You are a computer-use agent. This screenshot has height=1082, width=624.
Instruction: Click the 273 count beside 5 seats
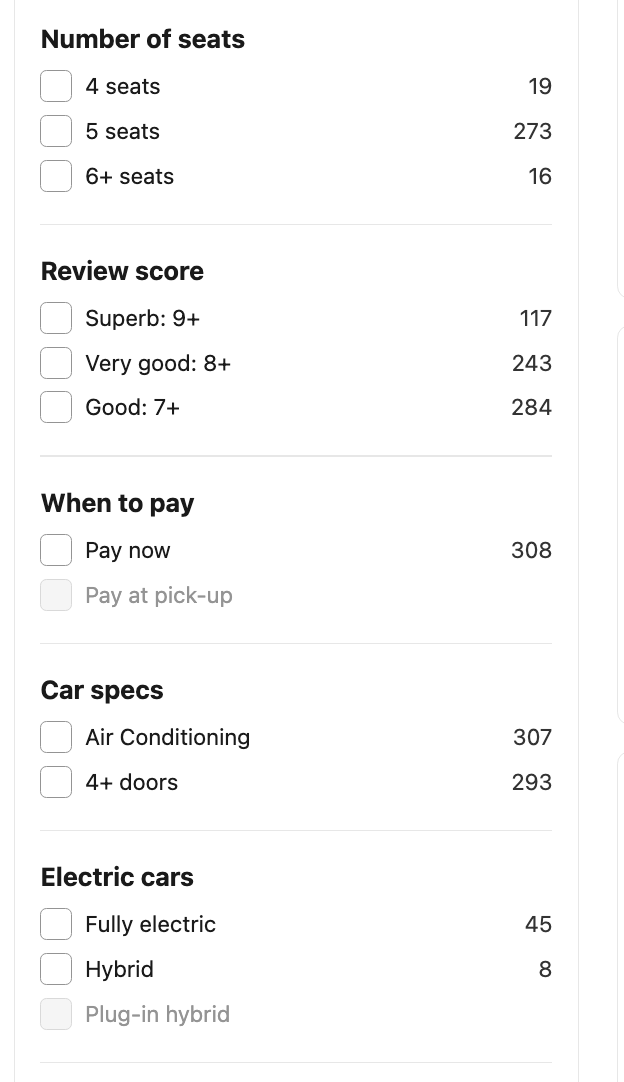pyautogui.click(x=532, y=131)
